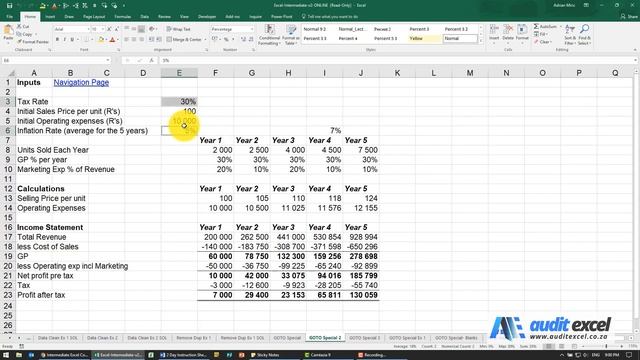This screenshot has width=640, height=360.
Task: Click the Share button
Action: click(629, 17)
